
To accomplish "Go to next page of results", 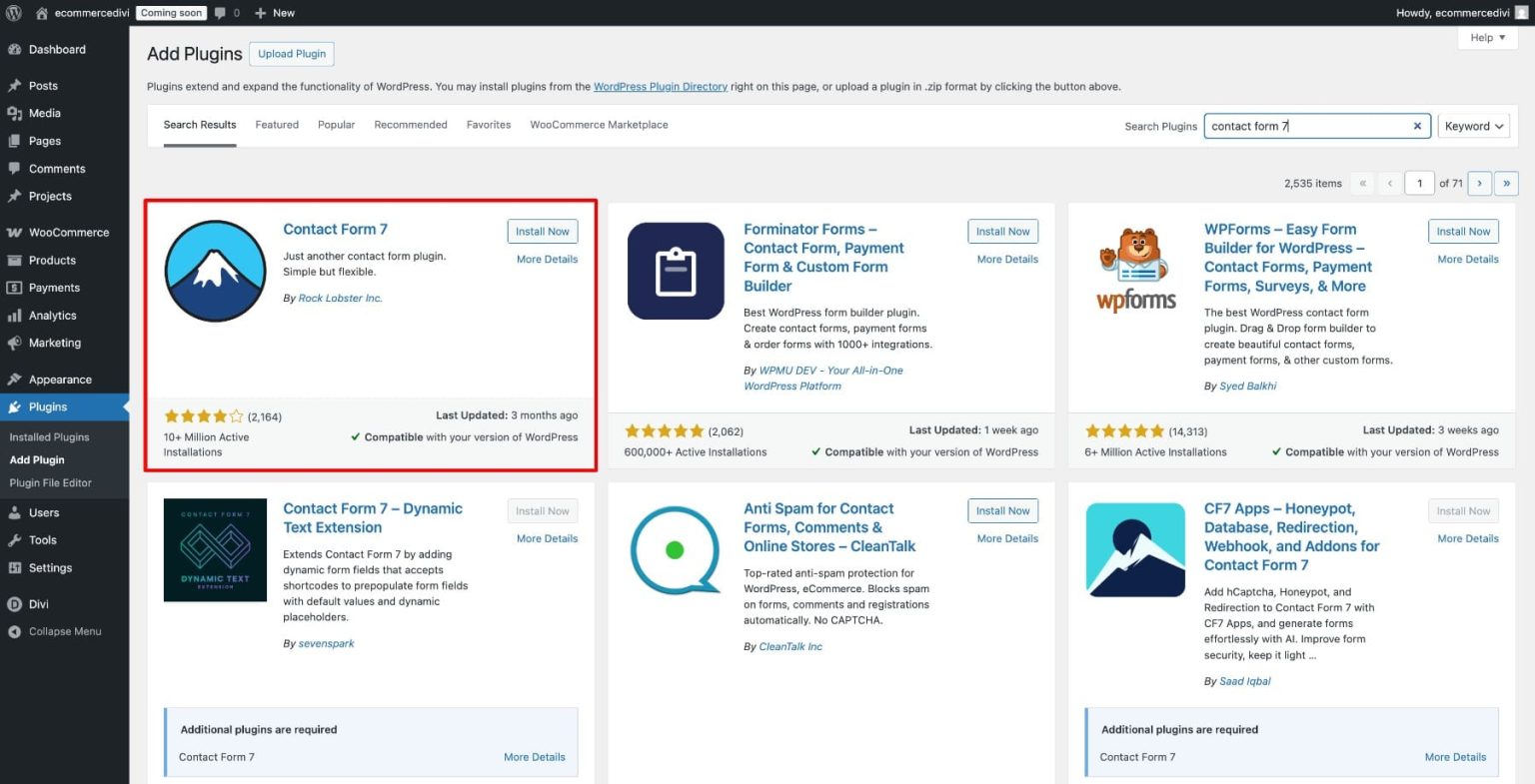I will pos(1480,184).
